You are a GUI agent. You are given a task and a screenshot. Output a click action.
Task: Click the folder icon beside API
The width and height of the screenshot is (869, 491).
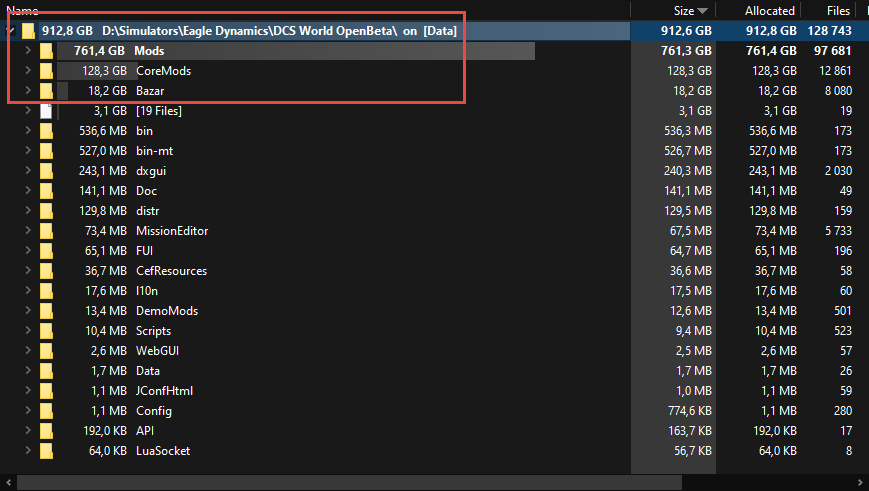pyautogui.click(x=47, y=431)
